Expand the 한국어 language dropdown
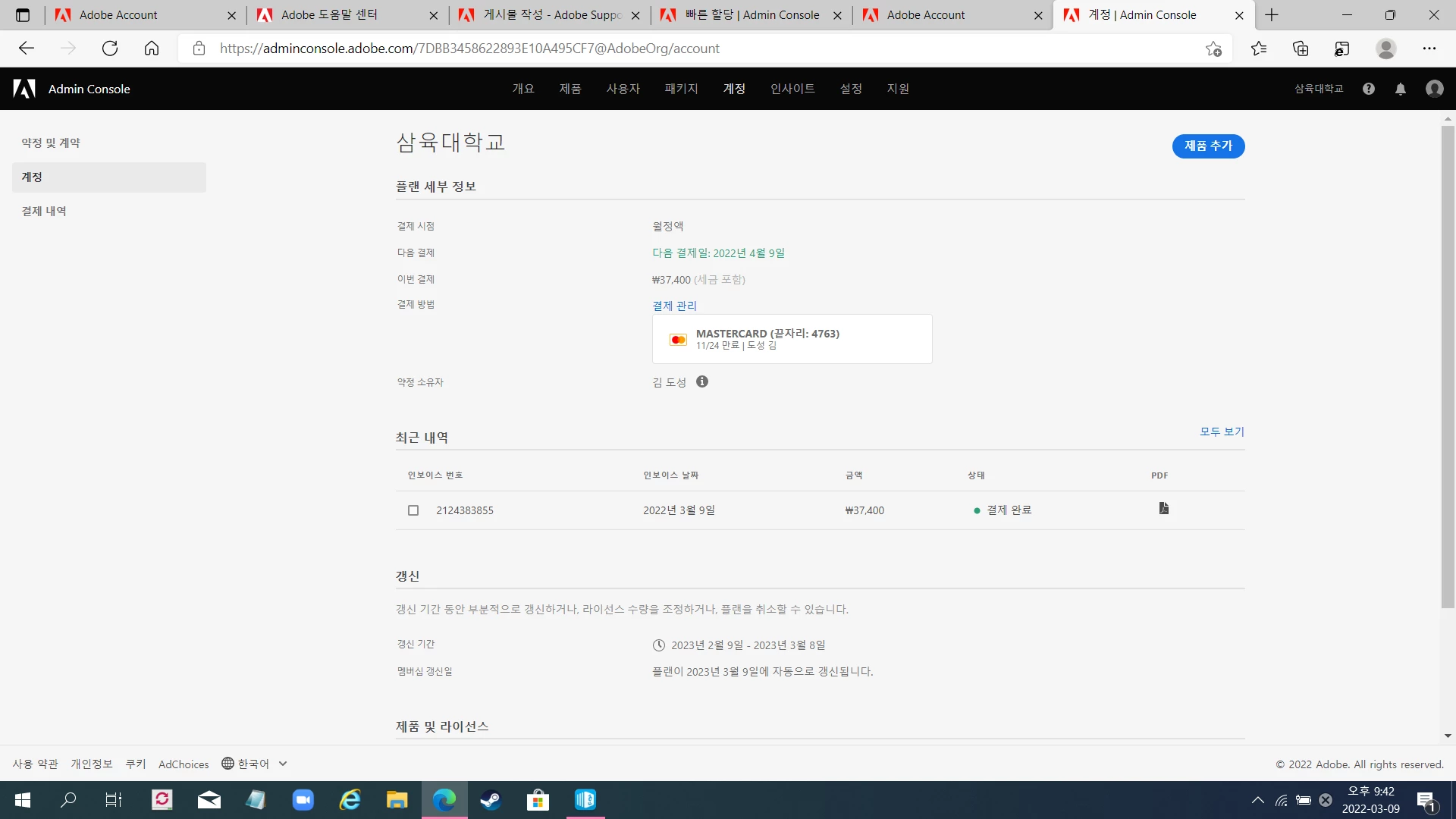This screenshot has height=819, width=1456. click(x=255, y=764)
